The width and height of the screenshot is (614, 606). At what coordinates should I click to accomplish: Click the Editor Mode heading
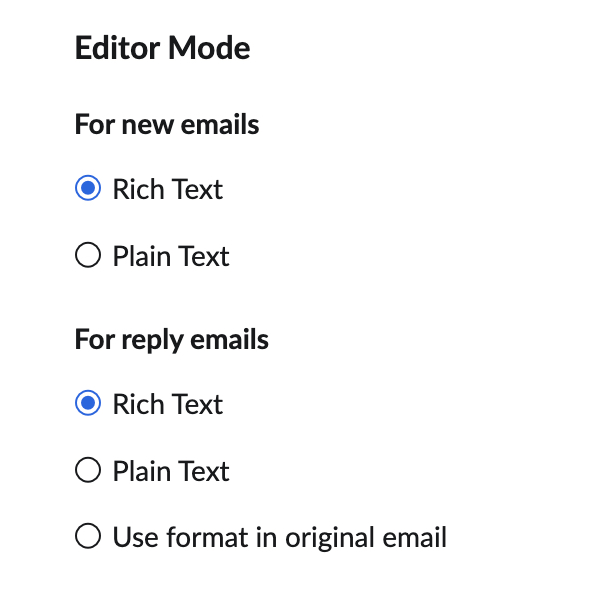[x=162, y=48]
